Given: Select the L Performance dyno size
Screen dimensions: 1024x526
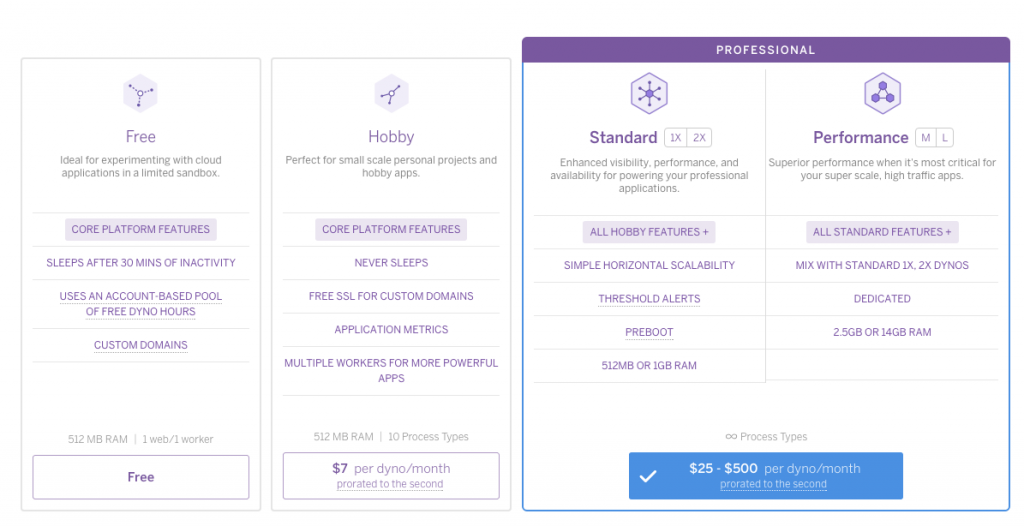Looking at the screenshot, I should click(x=944, y=138).
